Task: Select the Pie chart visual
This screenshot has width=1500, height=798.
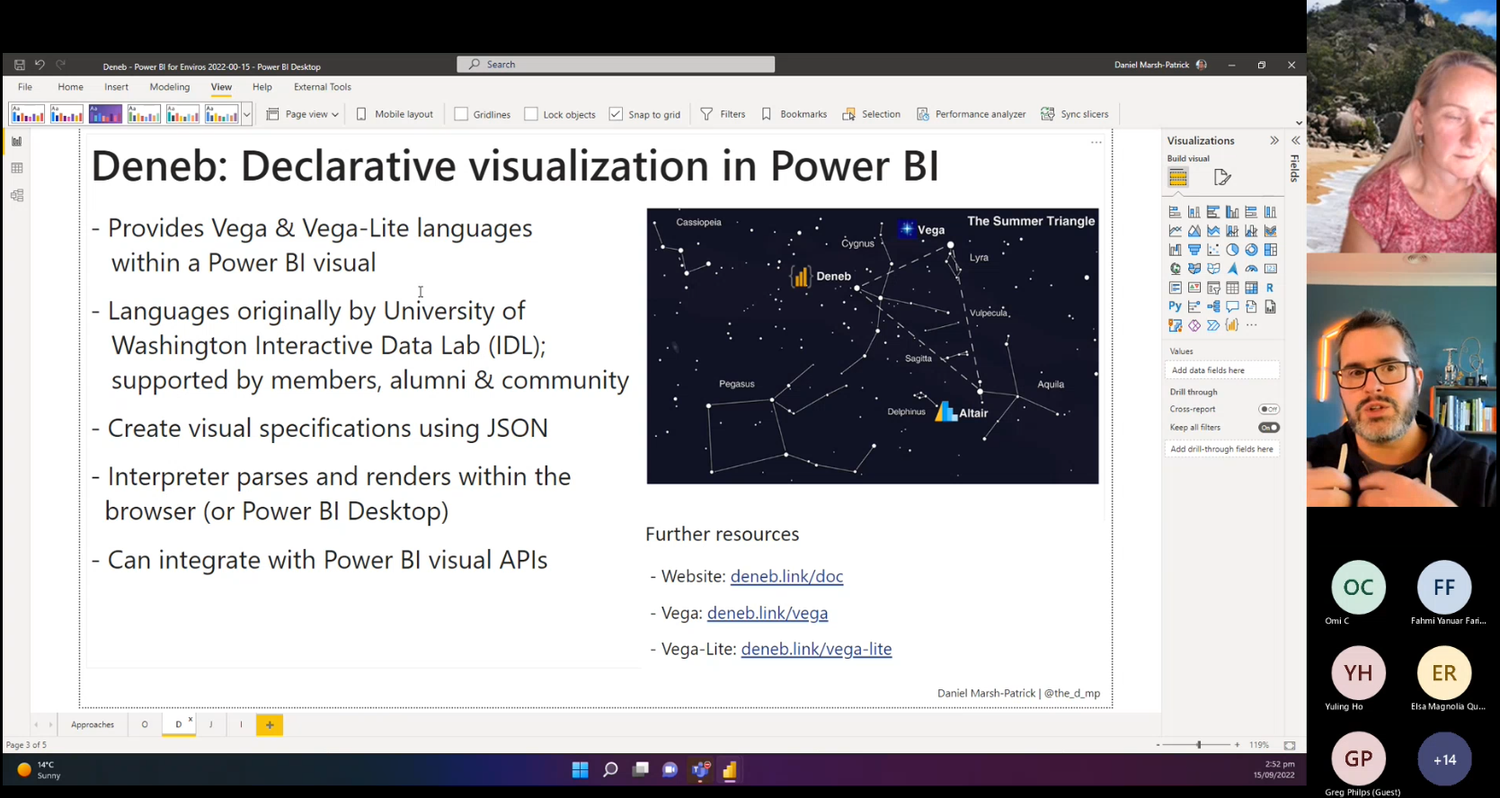Action: (1232, 250)
